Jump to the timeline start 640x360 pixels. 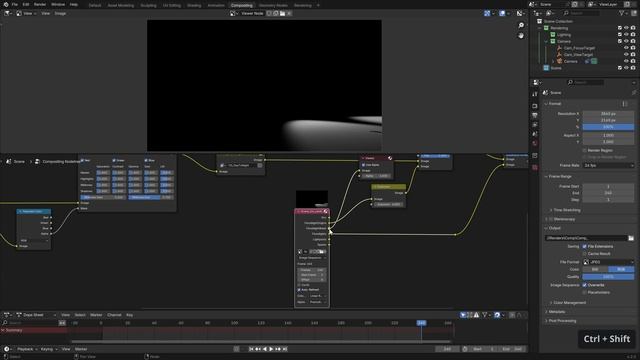click(x=251, y=349)
